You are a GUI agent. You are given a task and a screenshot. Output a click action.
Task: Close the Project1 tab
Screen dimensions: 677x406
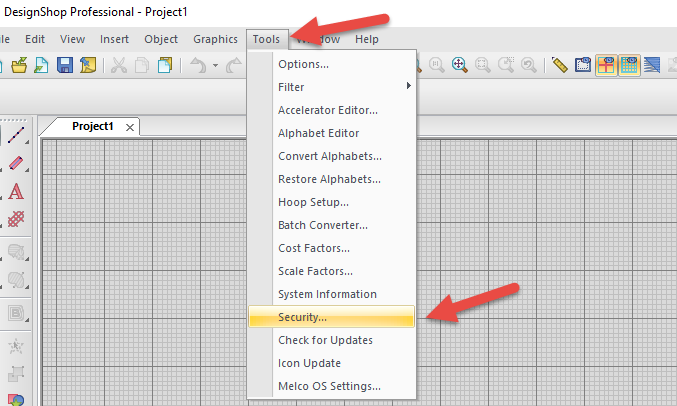(130, 127)
